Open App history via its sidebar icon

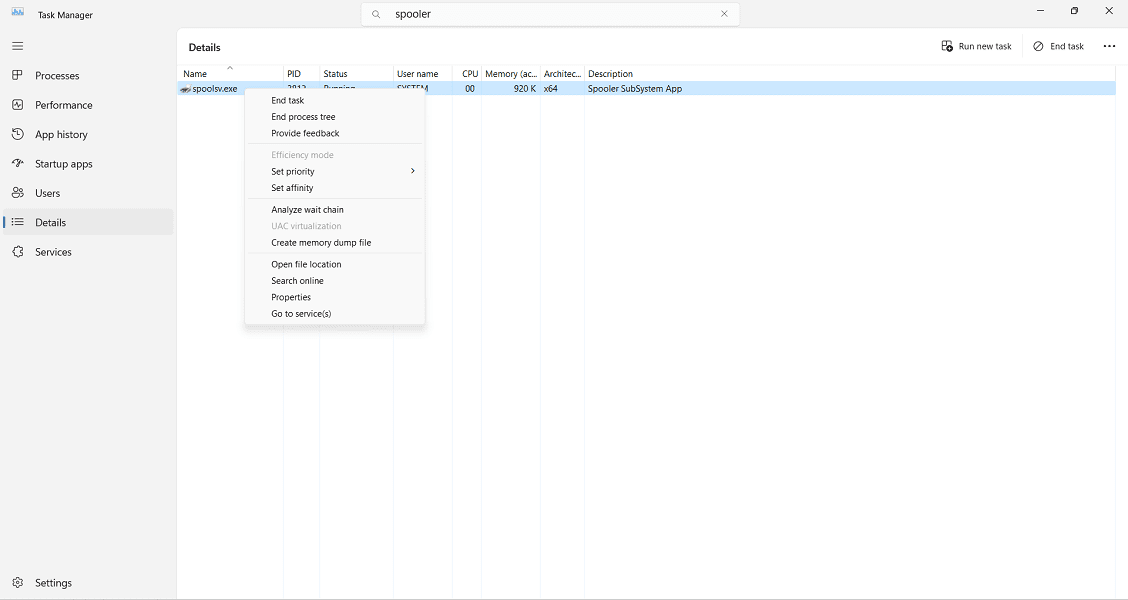click(x=17, y=134)
